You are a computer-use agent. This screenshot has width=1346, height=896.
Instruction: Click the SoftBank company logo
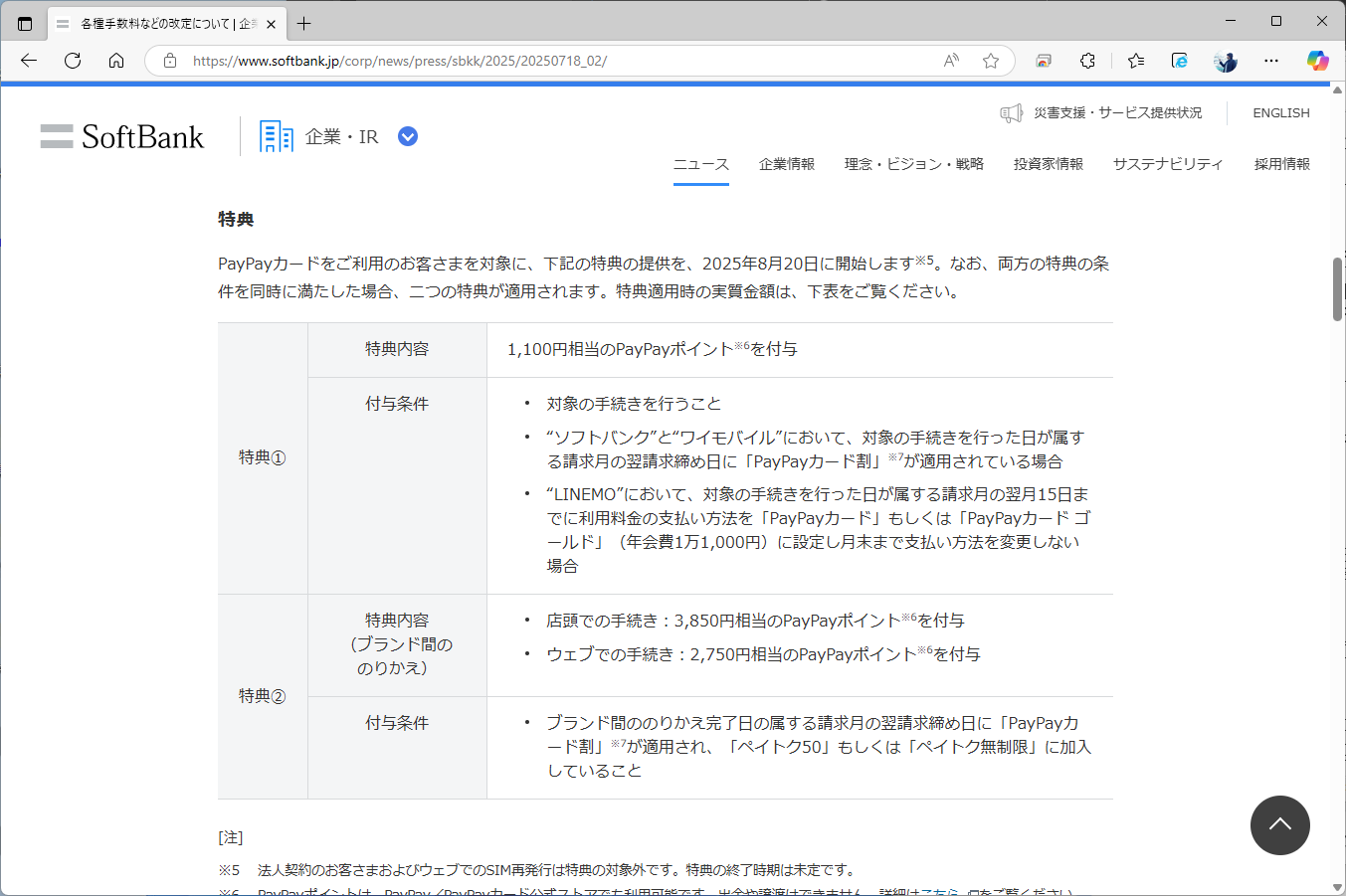tap(121, 136)
